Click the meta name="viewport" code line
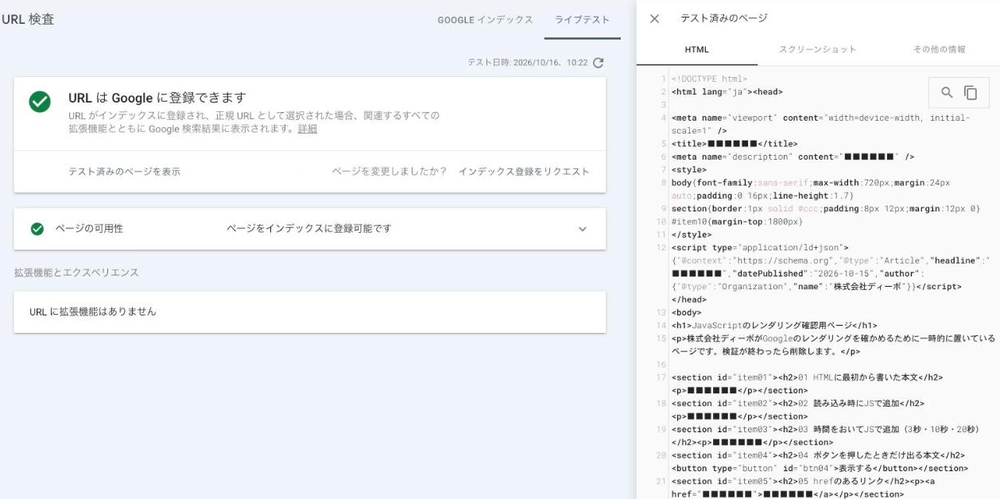The height and width of the screenshot is (499, 1000). tap(820, 124)
